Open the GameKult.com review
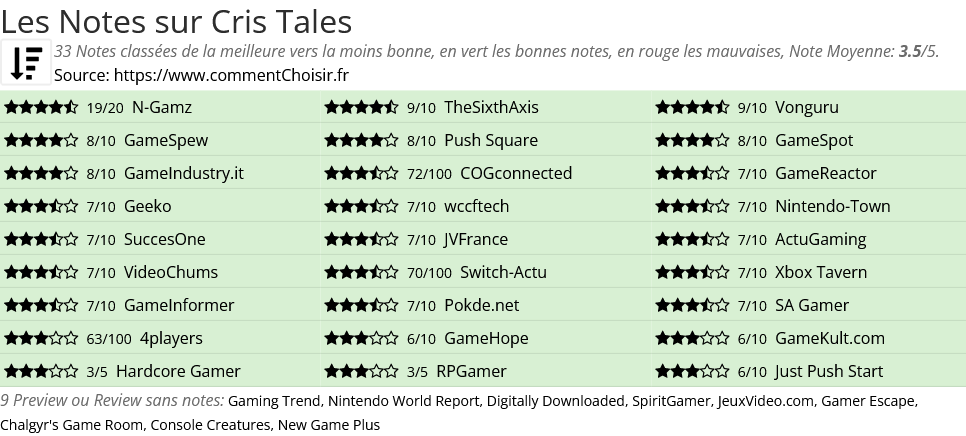966x436 pixels. 829,339
